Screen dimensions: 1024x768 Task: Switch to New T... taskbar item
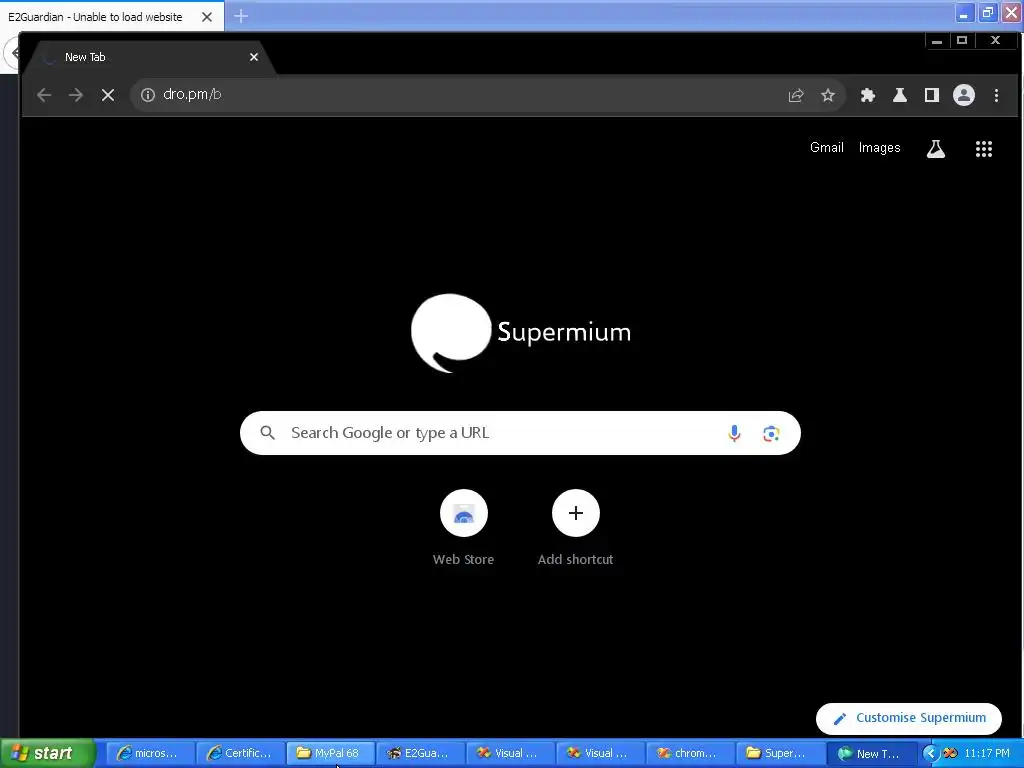[870, 753]
